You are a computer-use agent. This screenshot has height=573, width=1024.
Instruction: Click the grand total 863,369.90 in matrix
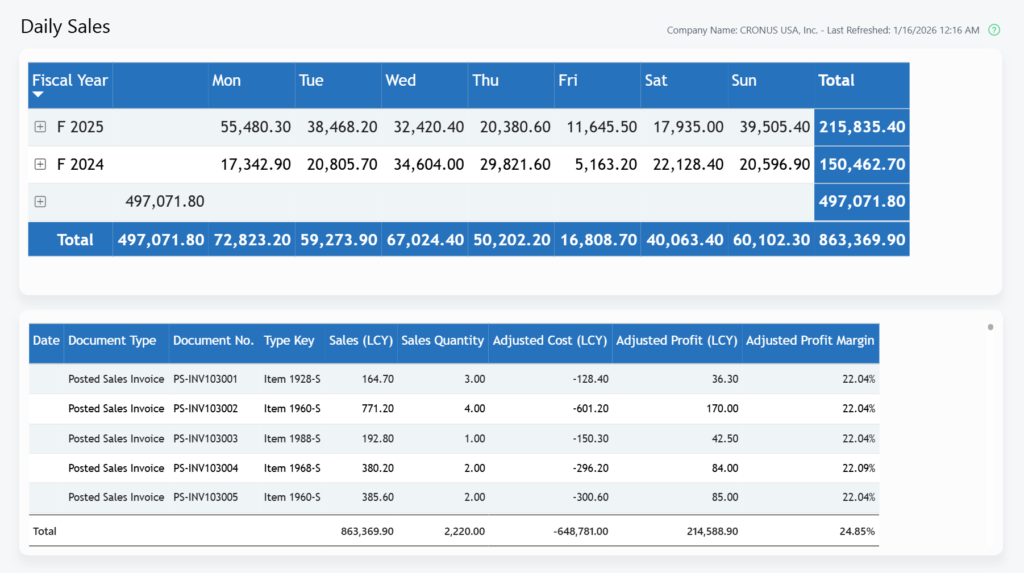(x=862, y=240)
